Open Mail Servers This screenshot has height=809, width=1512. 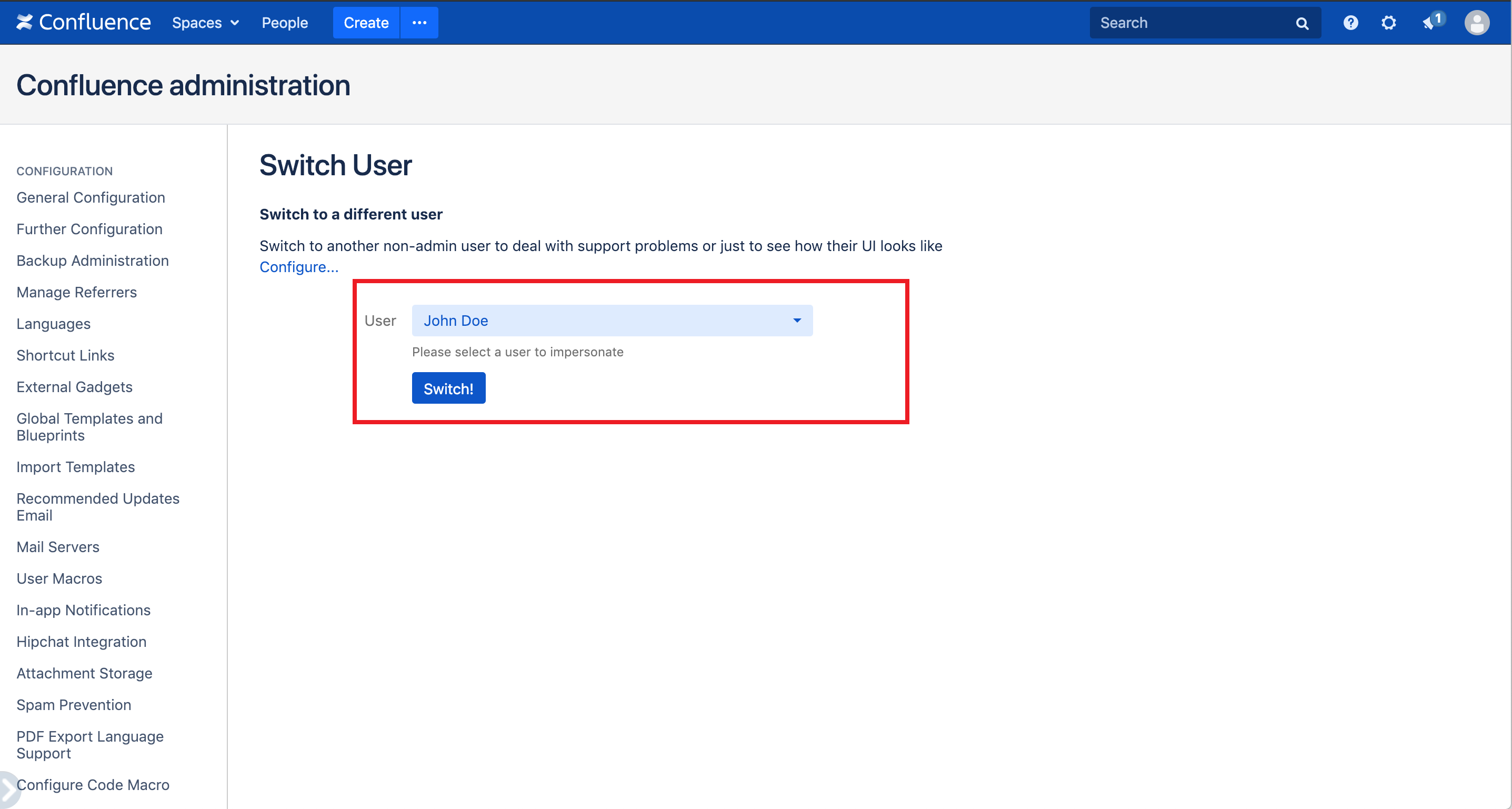[57, 546]
